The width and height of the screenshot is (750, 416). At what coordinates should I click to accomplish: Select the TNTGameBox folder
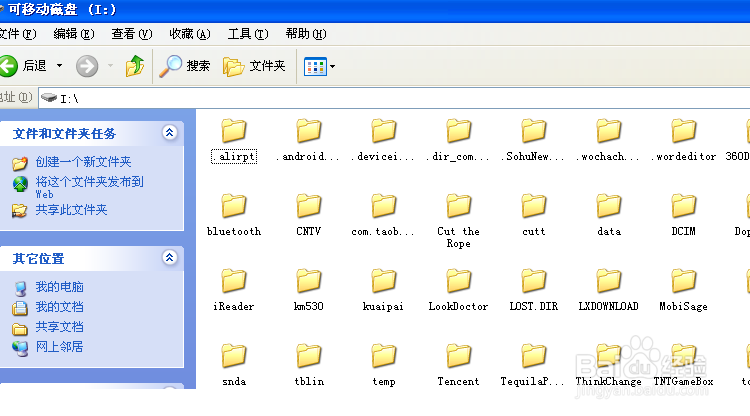684,366
